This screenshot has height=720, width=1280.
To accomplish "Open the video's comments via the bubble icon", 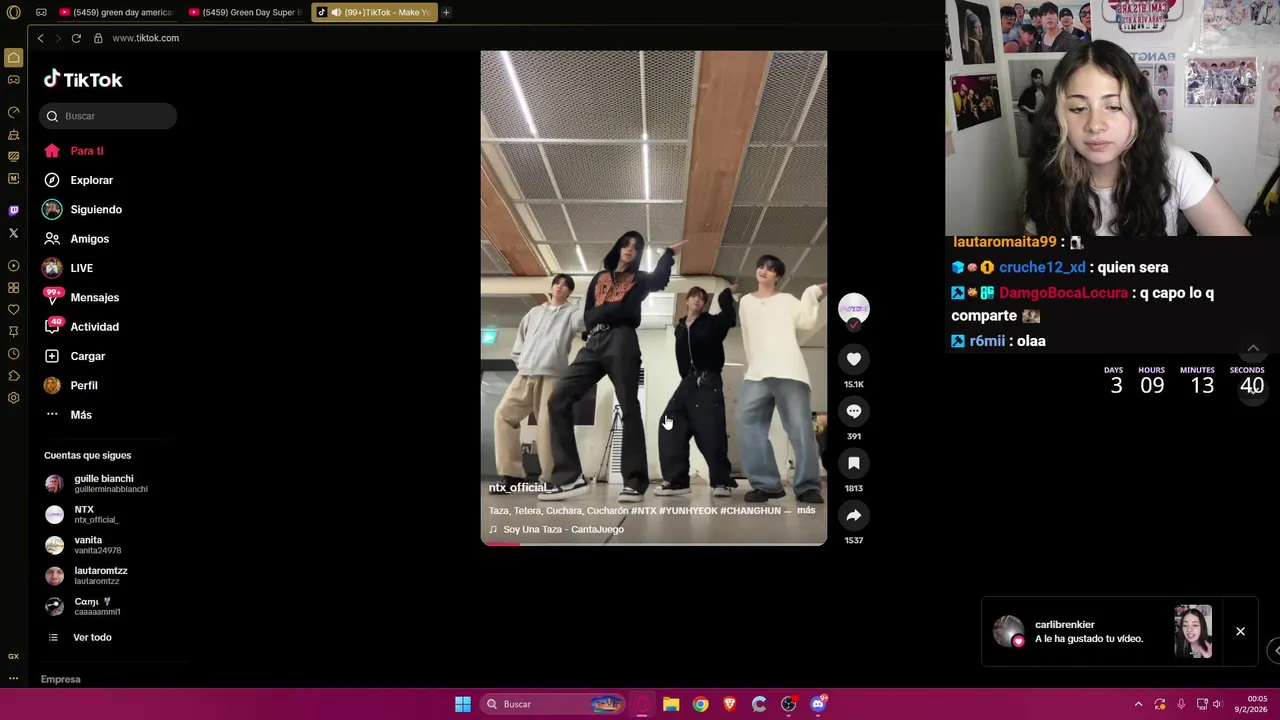I will pyautogui.click(x=853, y=411).
